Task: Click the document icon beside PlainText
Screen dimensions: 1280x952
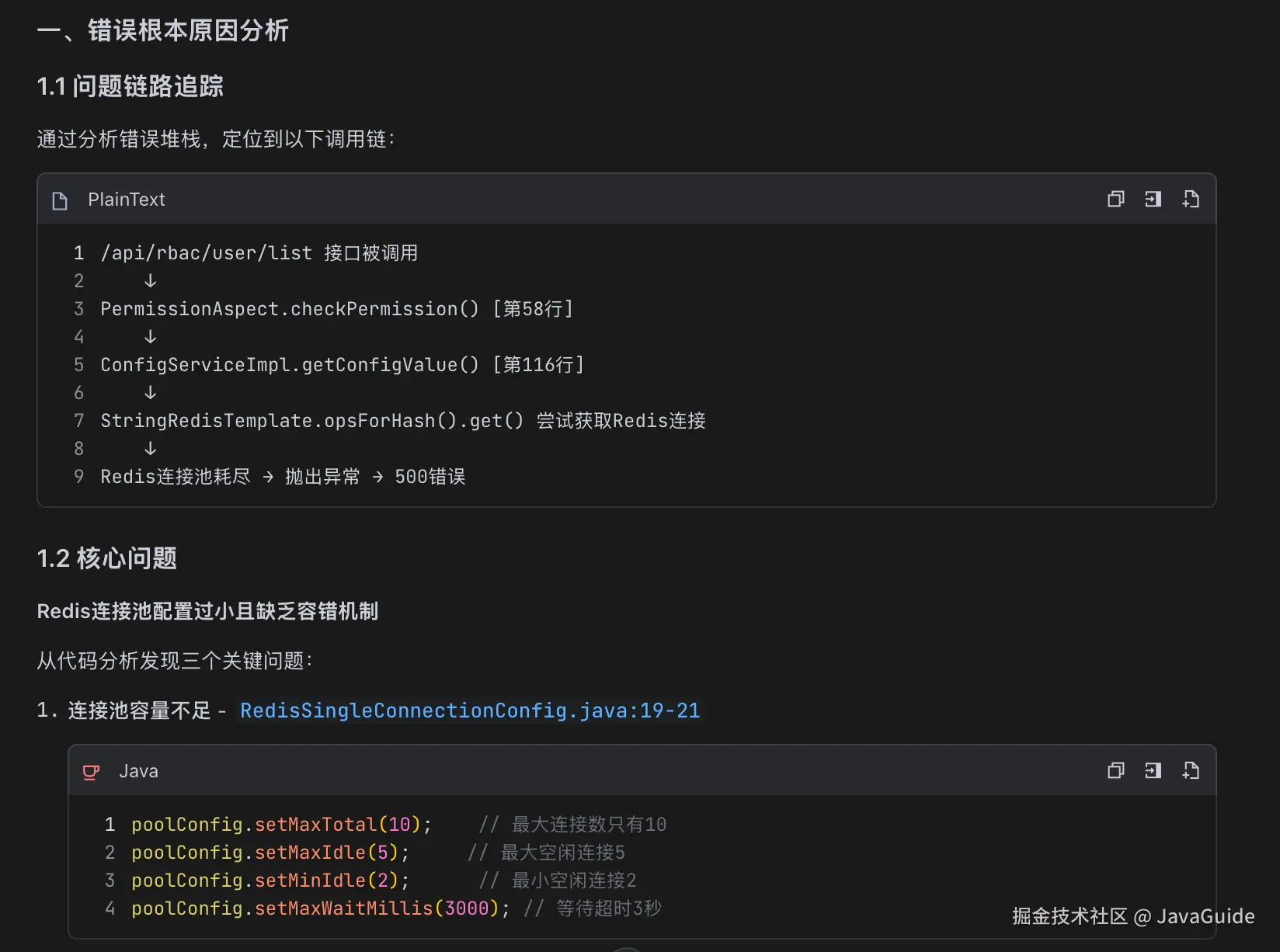Action: click(x=60, y=201)
